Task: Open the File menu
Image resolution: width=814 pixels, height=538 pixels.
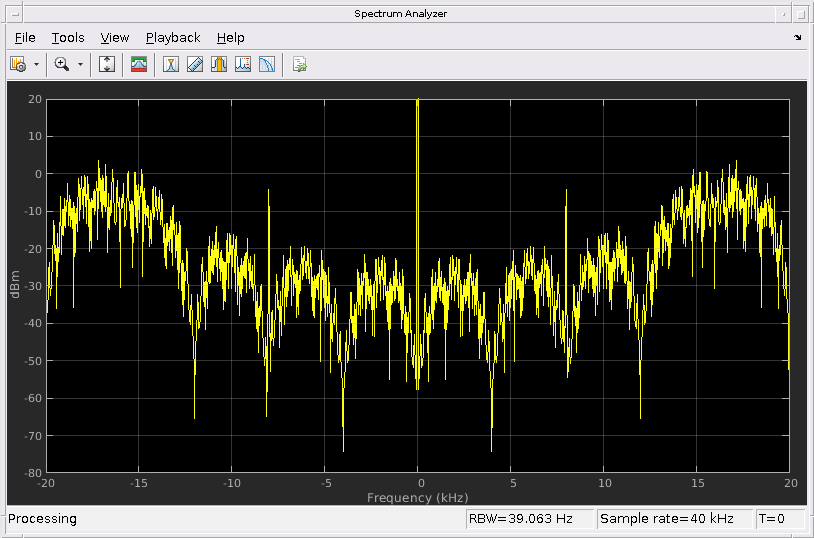Action: point(25,38)
